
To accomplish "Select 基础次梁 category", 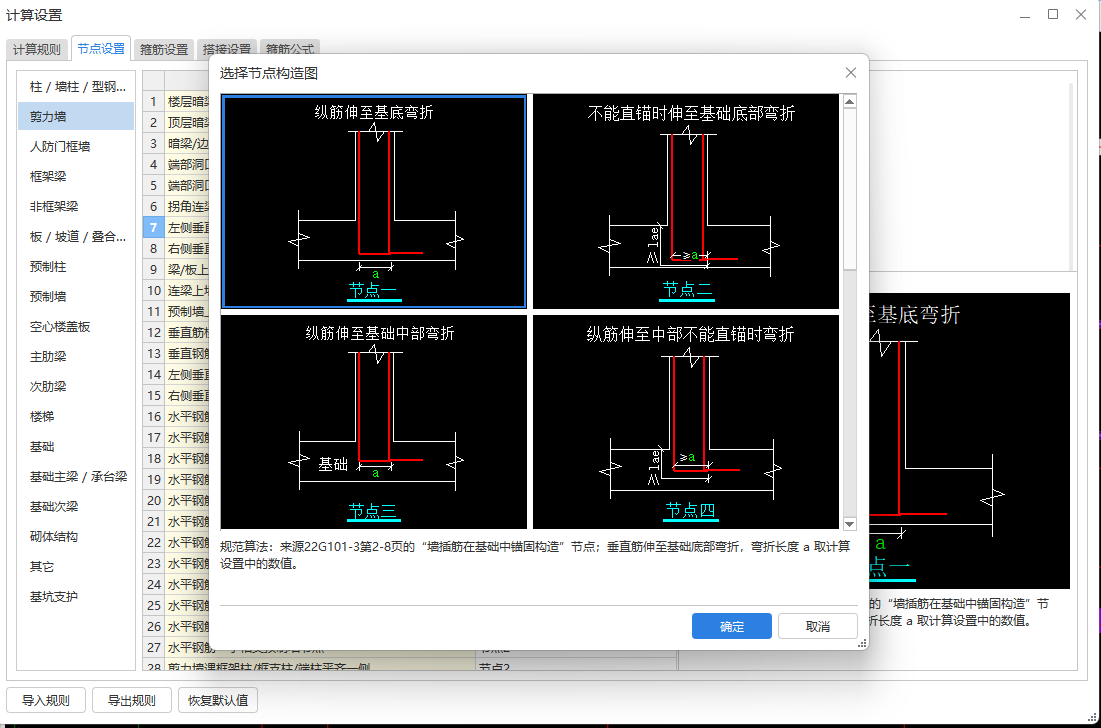I will coord(76,507).
